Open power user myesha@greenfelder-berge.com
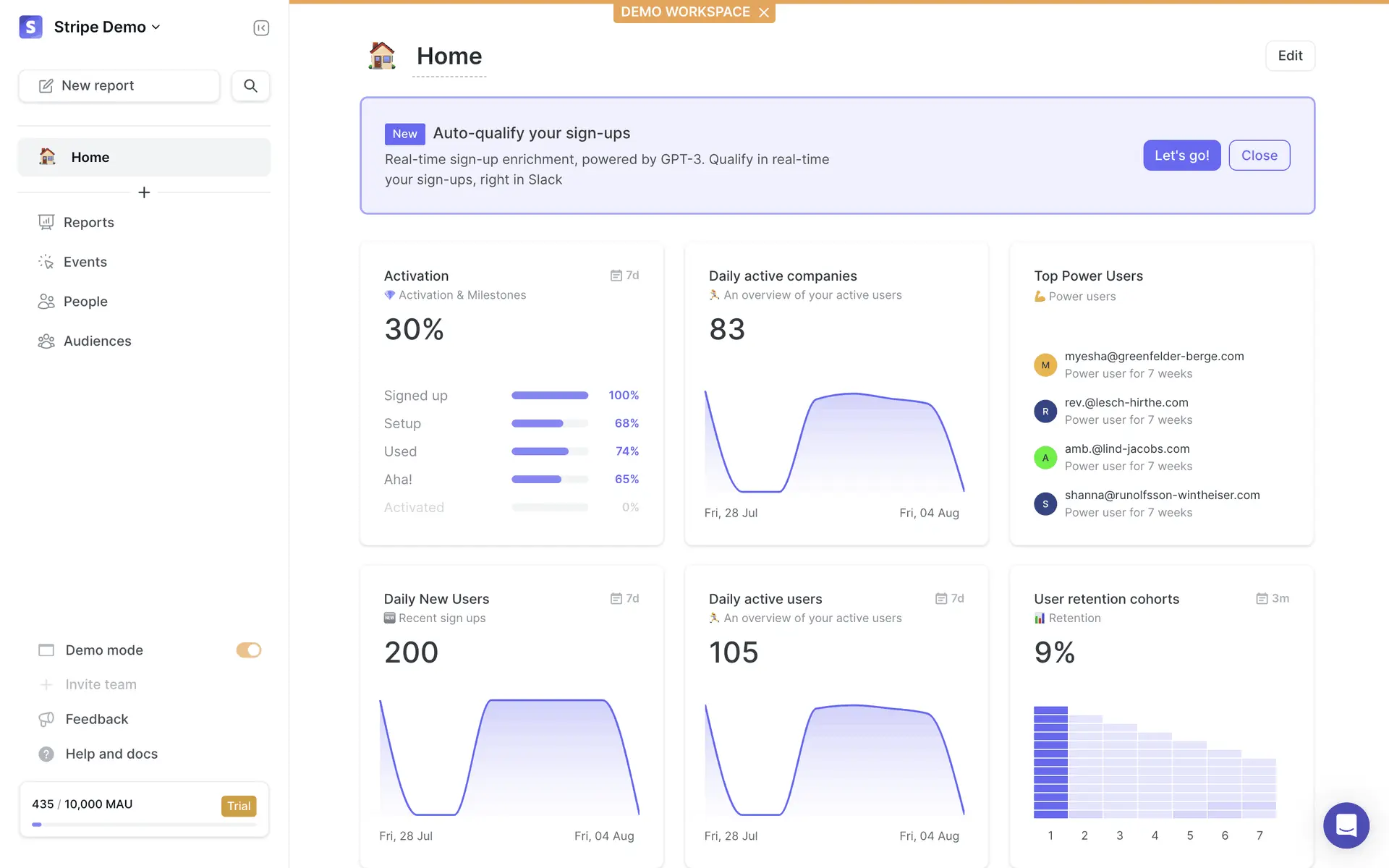Viewport: 1389px width, 868px height. 1153,357
